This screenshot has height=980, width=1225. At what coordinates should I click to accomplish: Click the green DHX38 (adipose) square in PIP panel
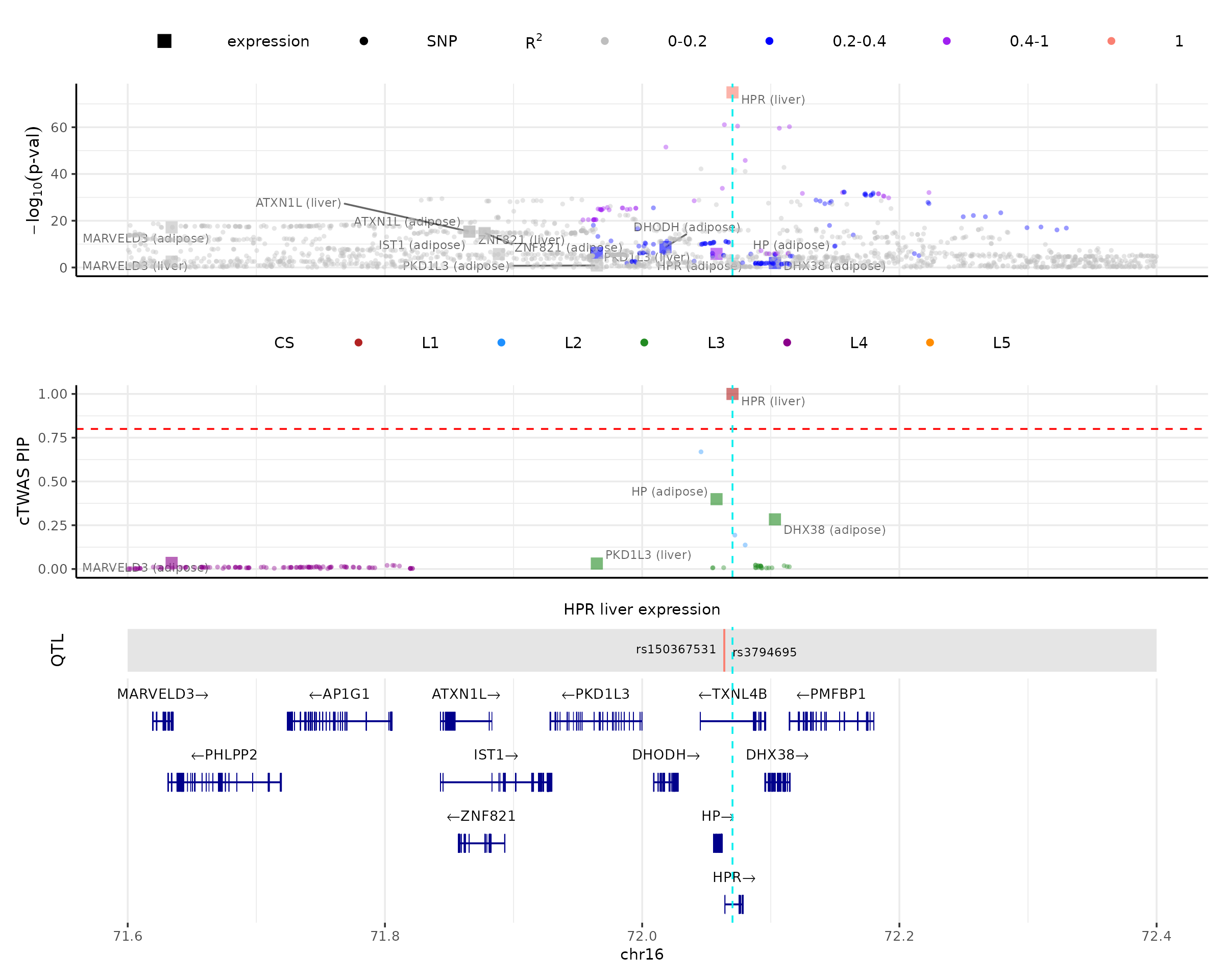pyautogui.click(x=775, y=519)
